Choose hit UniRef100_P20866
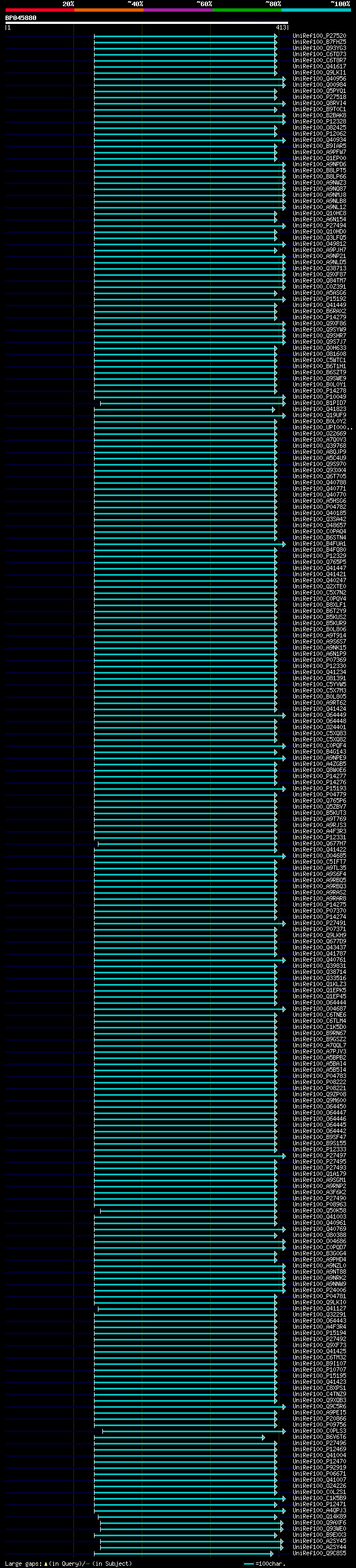 [x=319, y=1419]
